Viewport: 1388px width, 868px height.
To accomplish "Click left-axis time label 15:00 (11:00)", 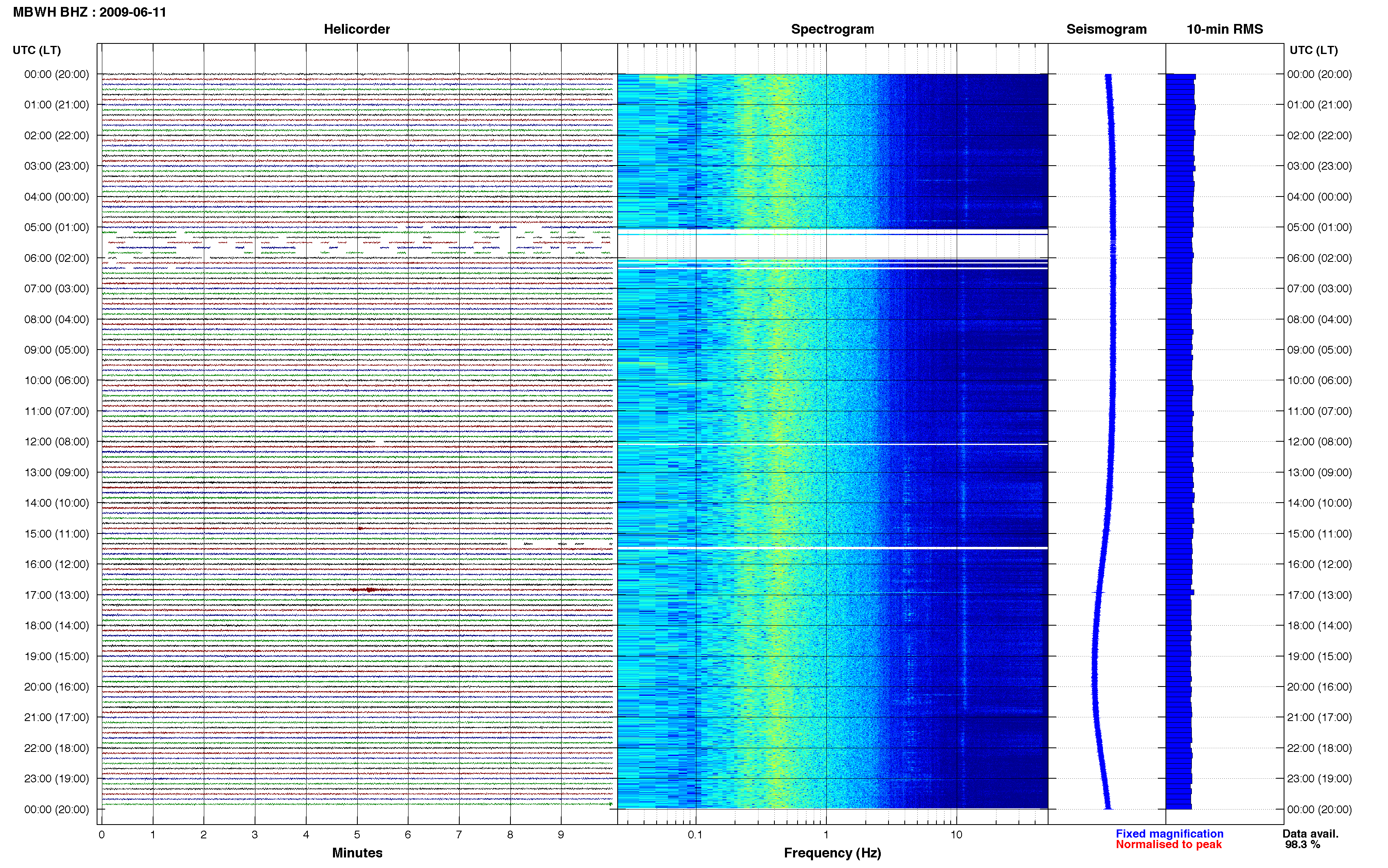I will [x=56, y=534].
